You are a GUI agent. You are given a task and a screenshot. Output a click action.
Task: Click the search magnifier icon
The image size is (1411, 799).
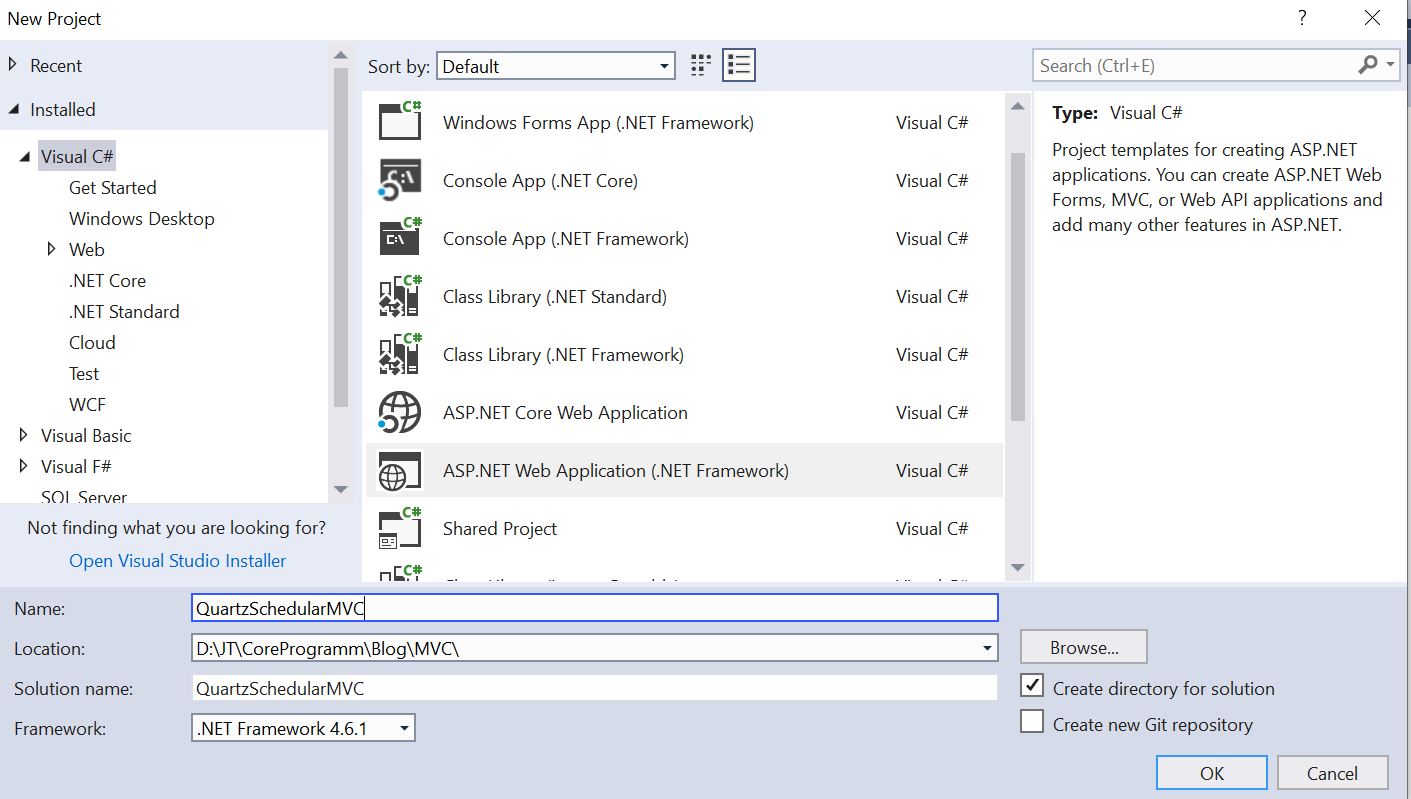click(x=1367, y=64)
